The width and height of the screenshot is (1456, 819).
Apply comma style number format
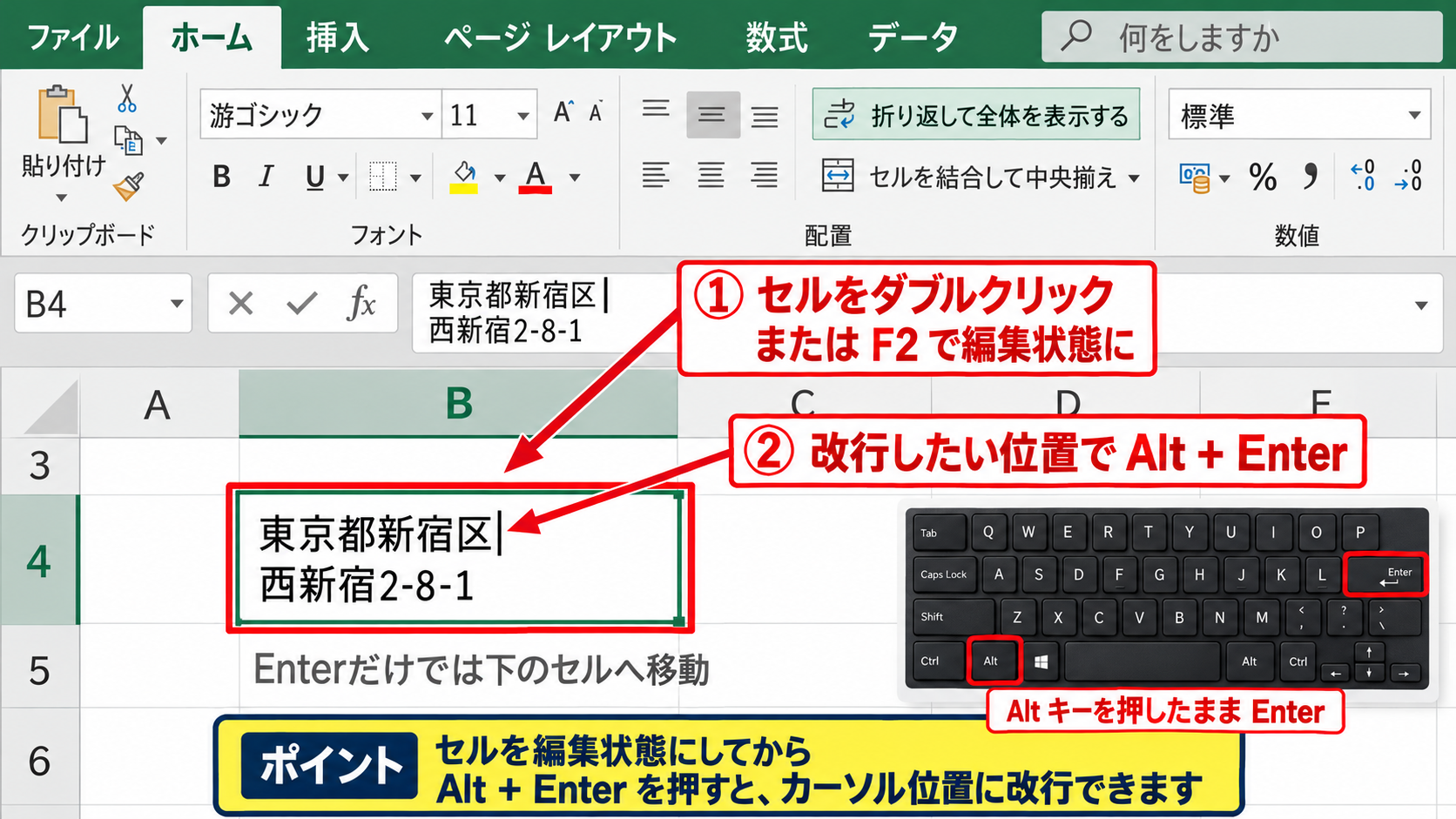pos(1311,177)
